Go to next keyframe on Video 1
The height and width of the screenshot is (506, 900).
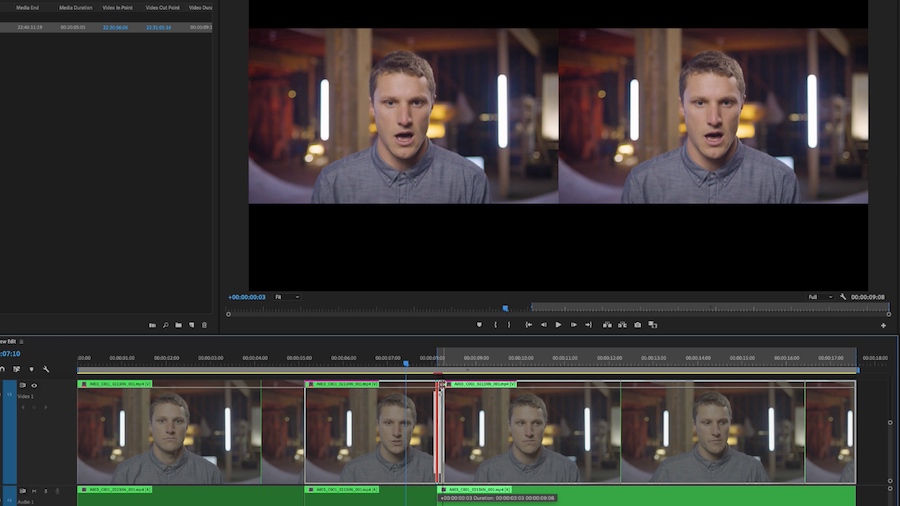(45, 407)
